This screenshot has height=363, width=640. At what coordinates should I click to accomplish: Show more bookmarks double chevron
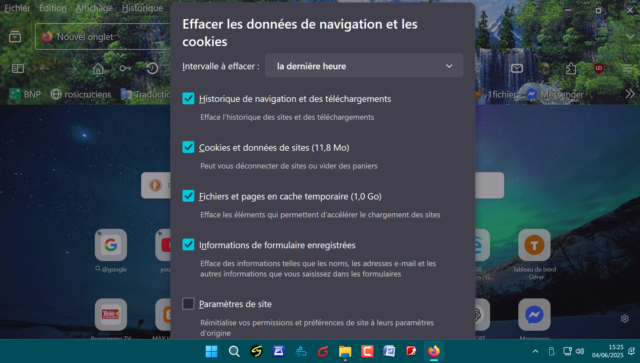(x=630, y=94)
